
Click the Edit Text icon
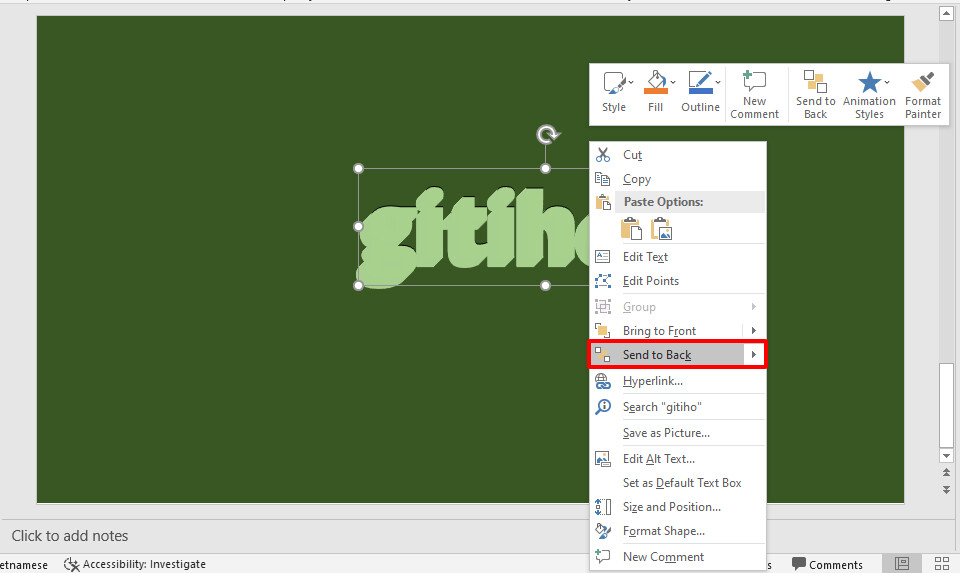pos(603,257)
